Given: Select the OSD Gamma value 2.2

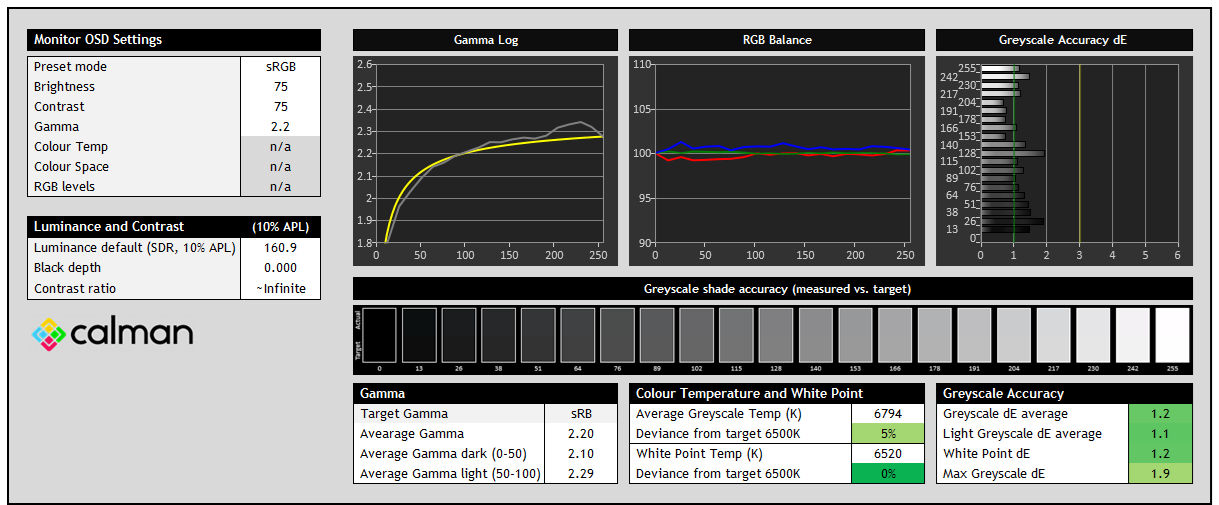Looking at the screenshot, I should (281, 127).
